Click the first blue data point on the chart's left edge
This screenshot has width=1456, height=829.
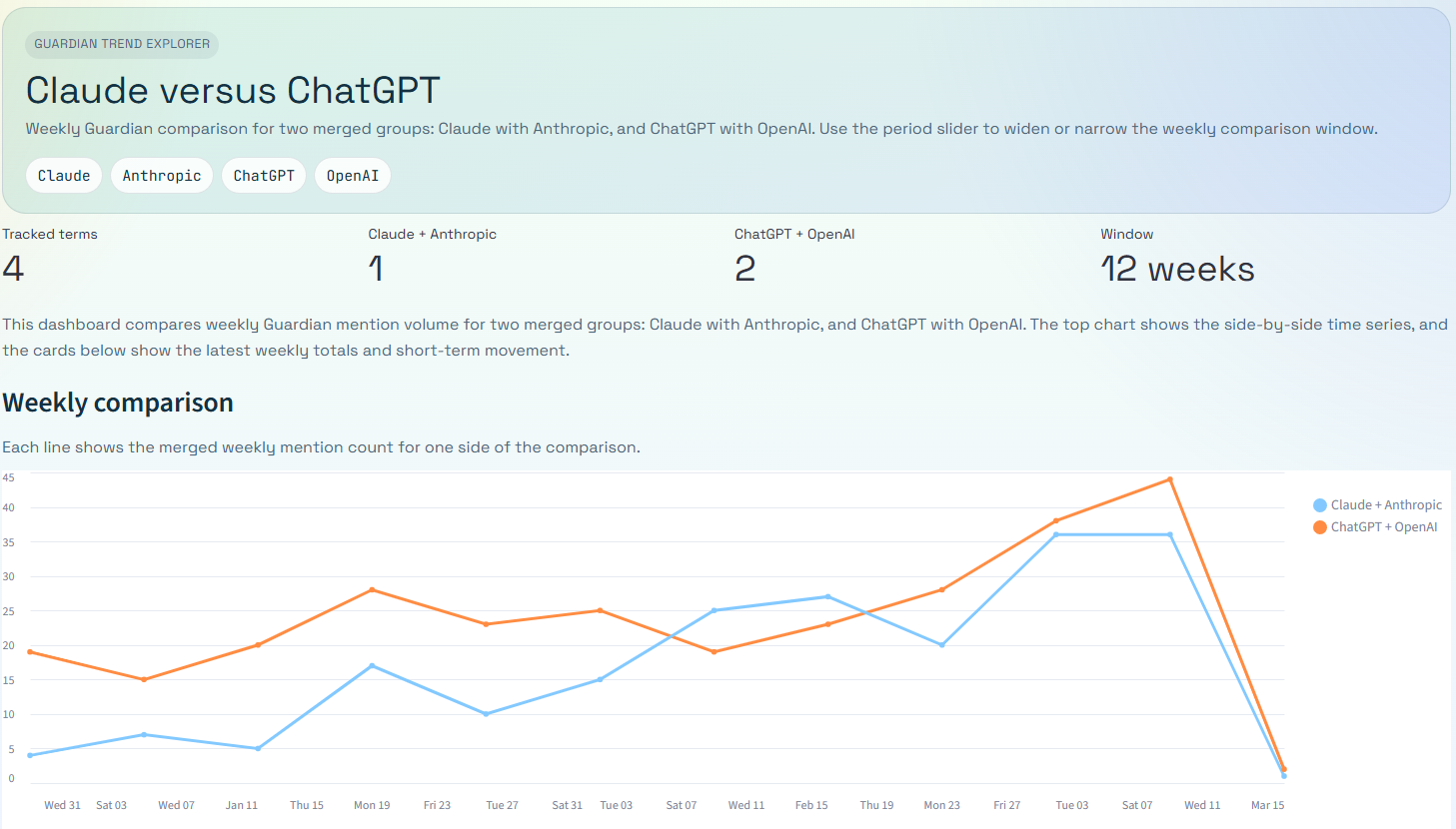point(30,755)
